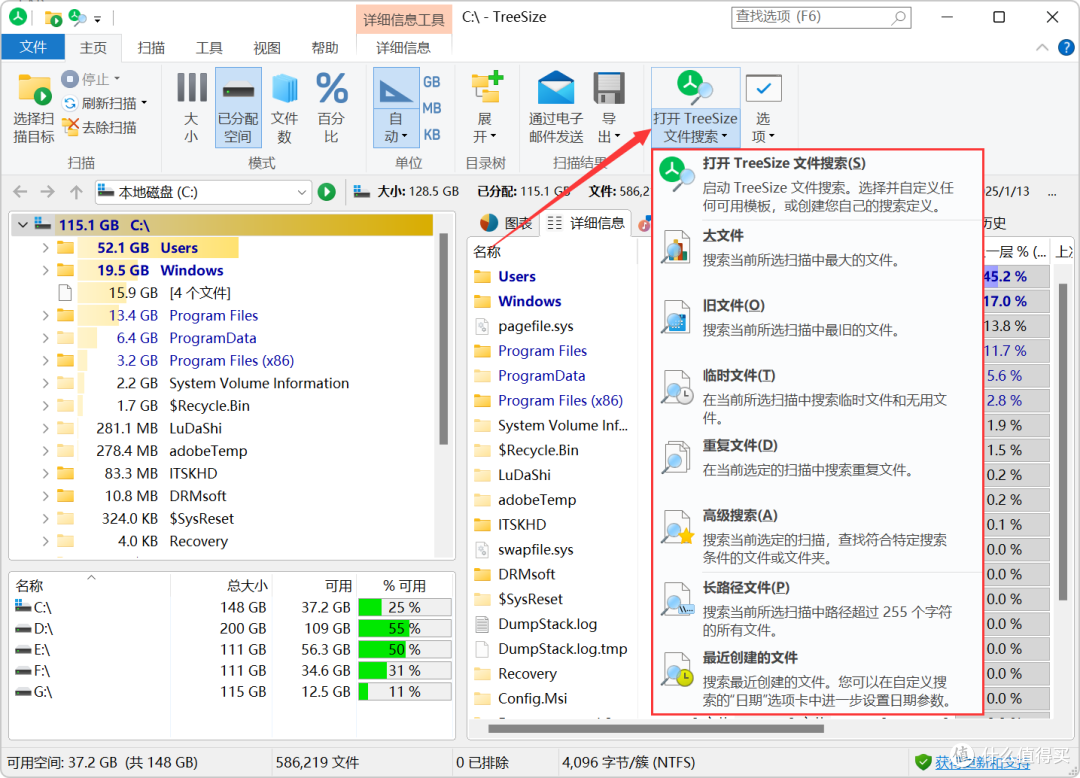The height and width of the screenshot is (778, 1080).
Task: Choose the 大文件 search option
Action: click(x=817, y=248)
